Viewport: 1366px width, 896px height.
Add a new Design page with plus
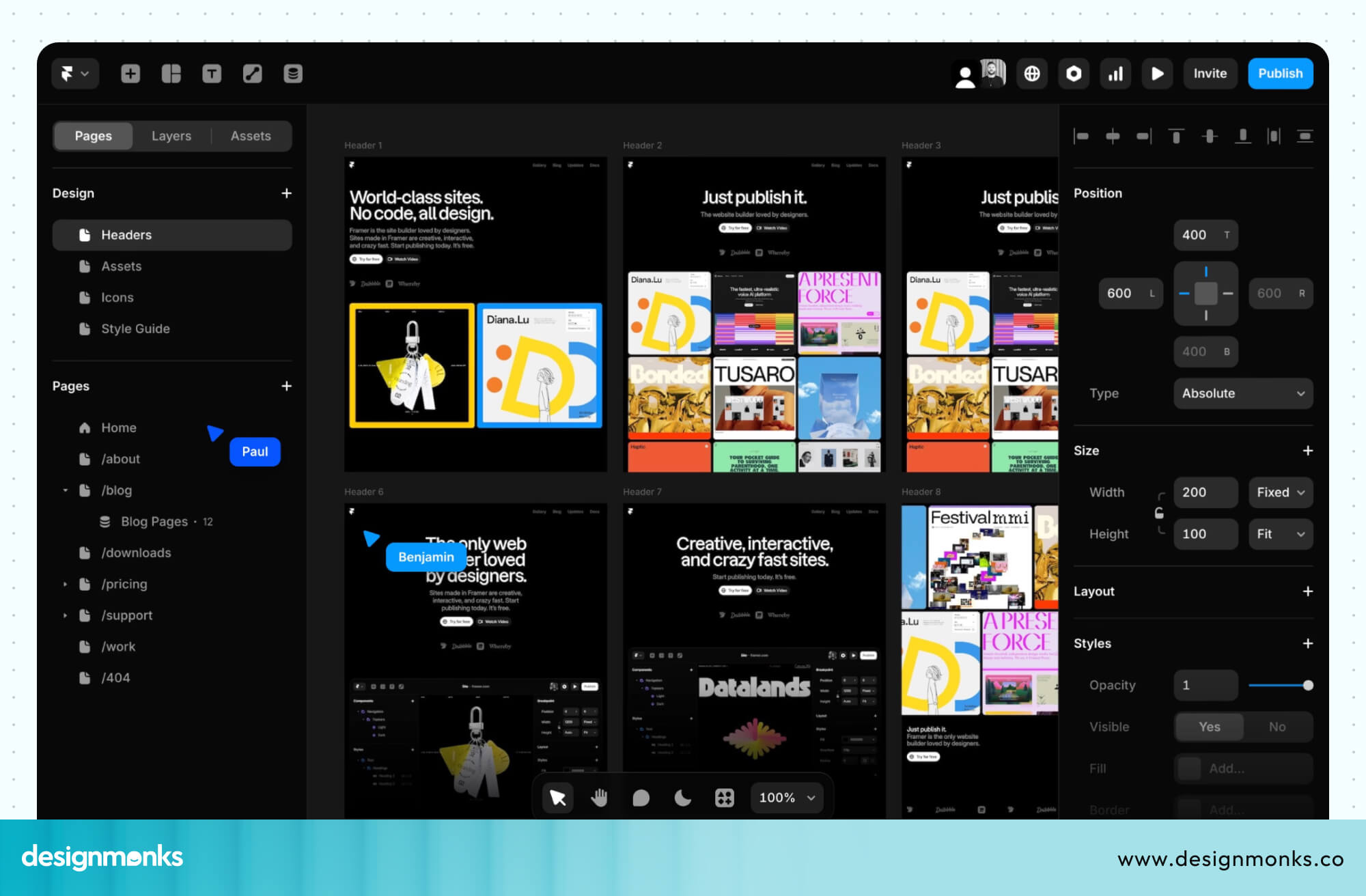[x=287, y=193]
